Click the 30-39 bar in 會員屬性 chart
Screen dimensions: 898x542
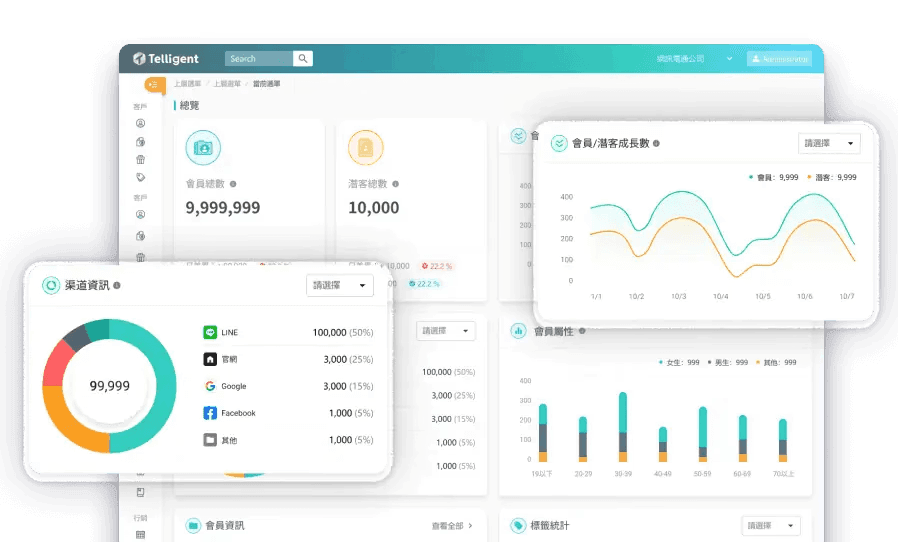[623, 427]
